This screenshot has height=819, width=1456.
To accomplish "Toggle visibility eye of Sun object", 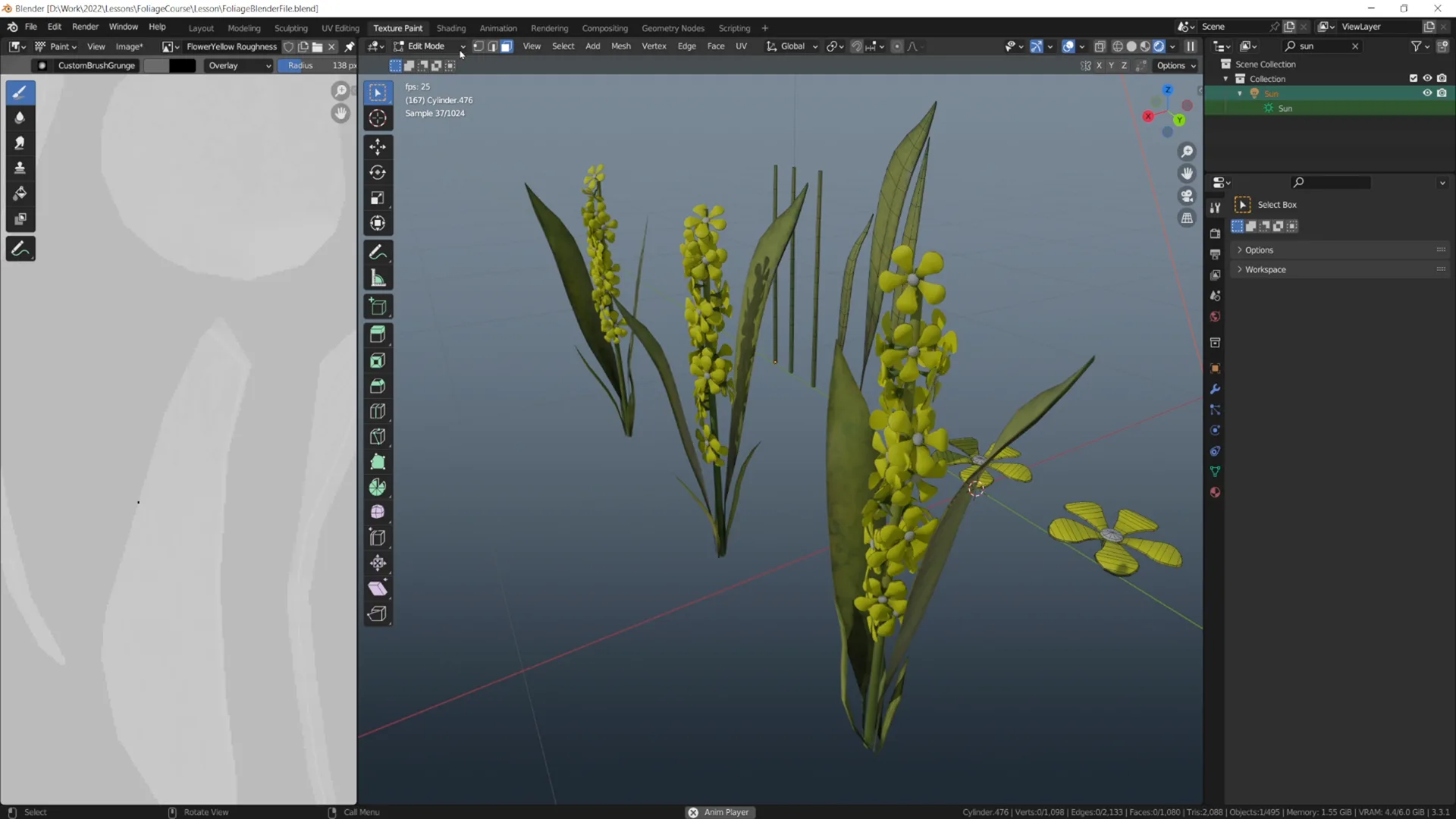I will pos(1427,93).
